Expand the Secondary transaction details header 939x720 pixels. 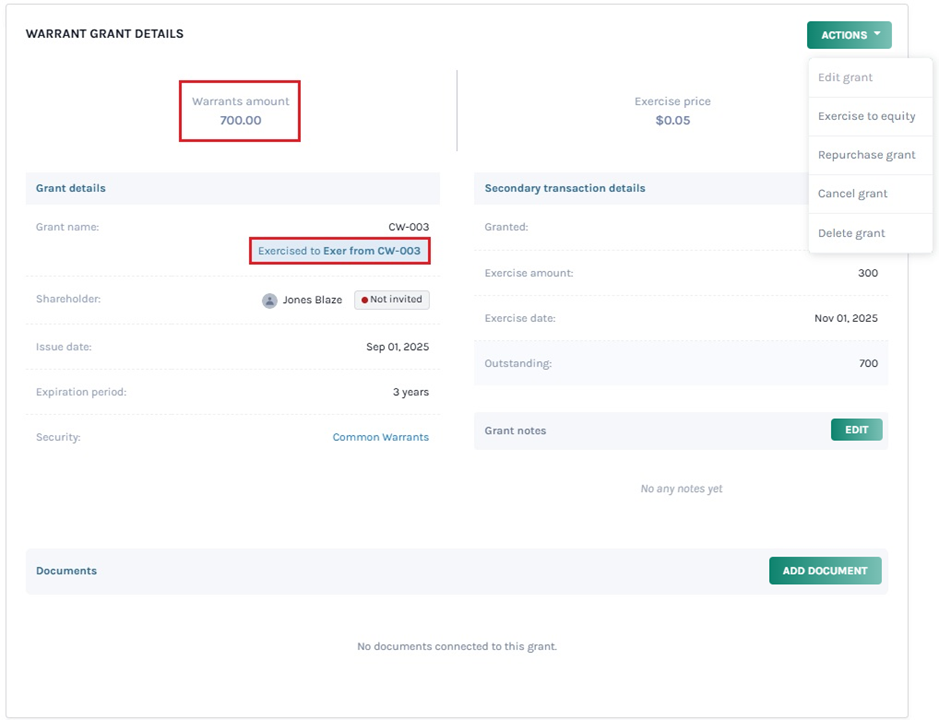tap(564, 188)
